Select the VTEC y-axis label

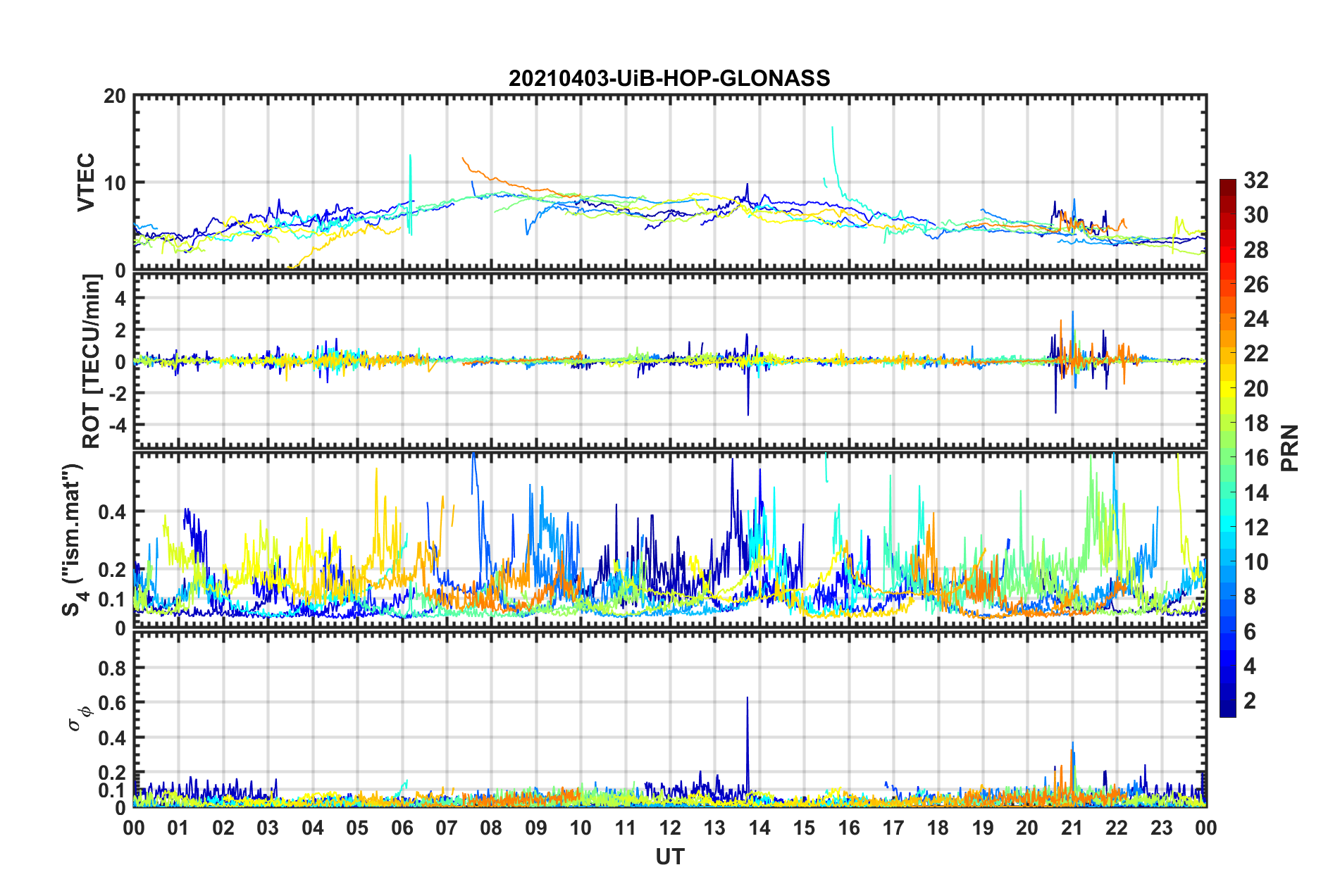tap(86, 182)
